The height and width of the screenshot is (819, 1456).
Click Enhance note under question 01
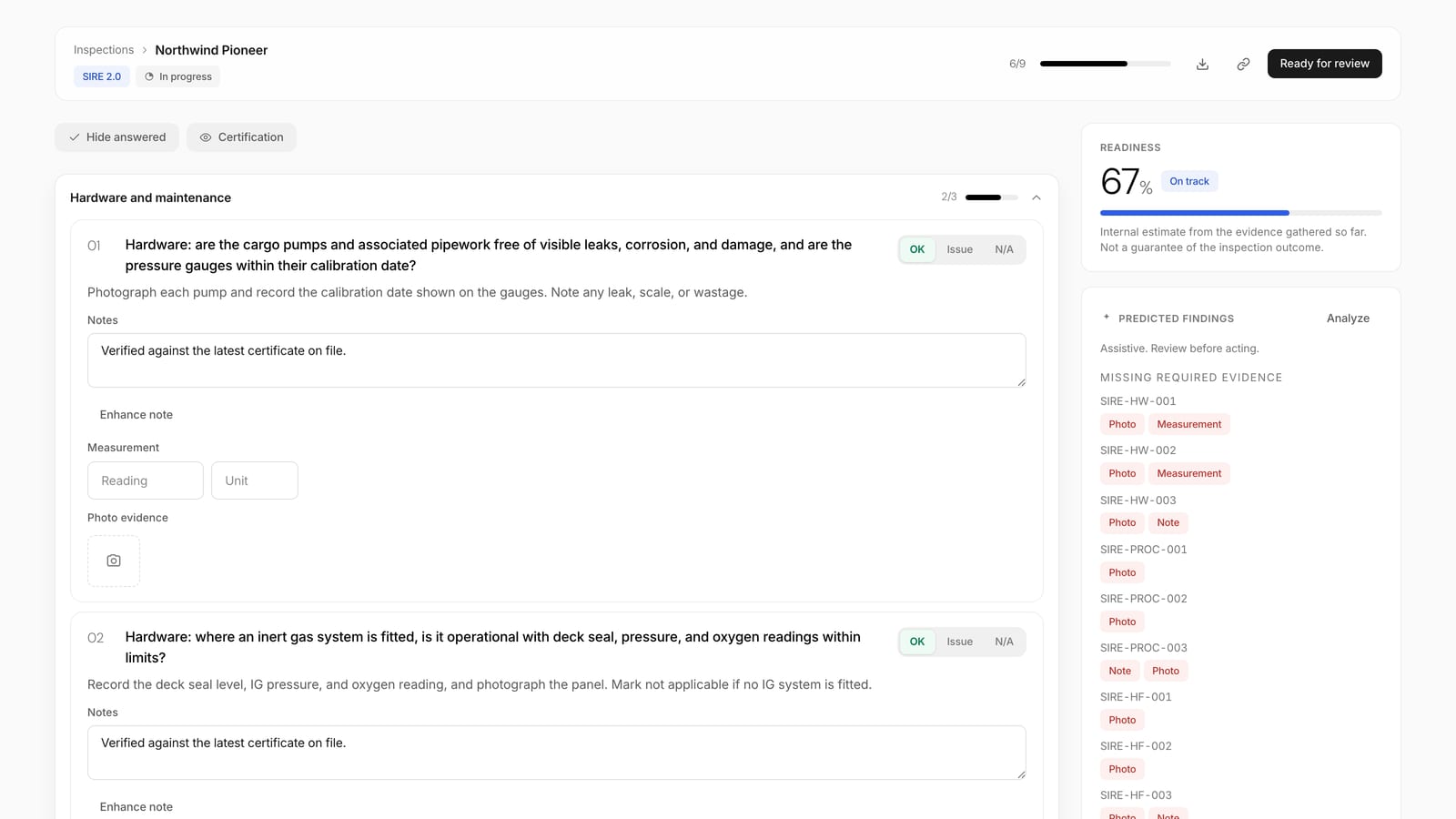(x=136, y=415)
